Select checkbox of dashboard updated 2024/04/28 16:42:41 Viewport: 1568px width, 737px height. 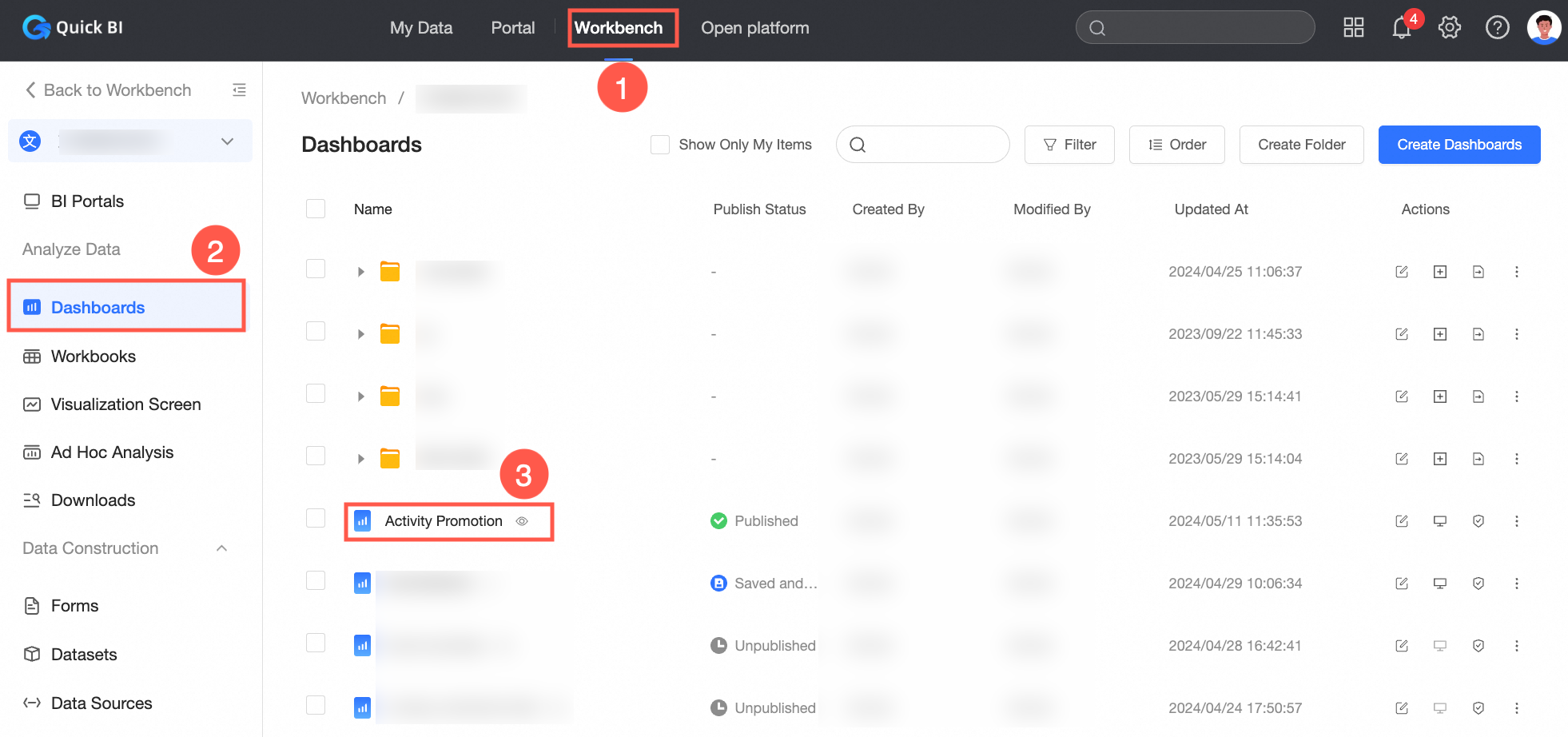[316, 643]
